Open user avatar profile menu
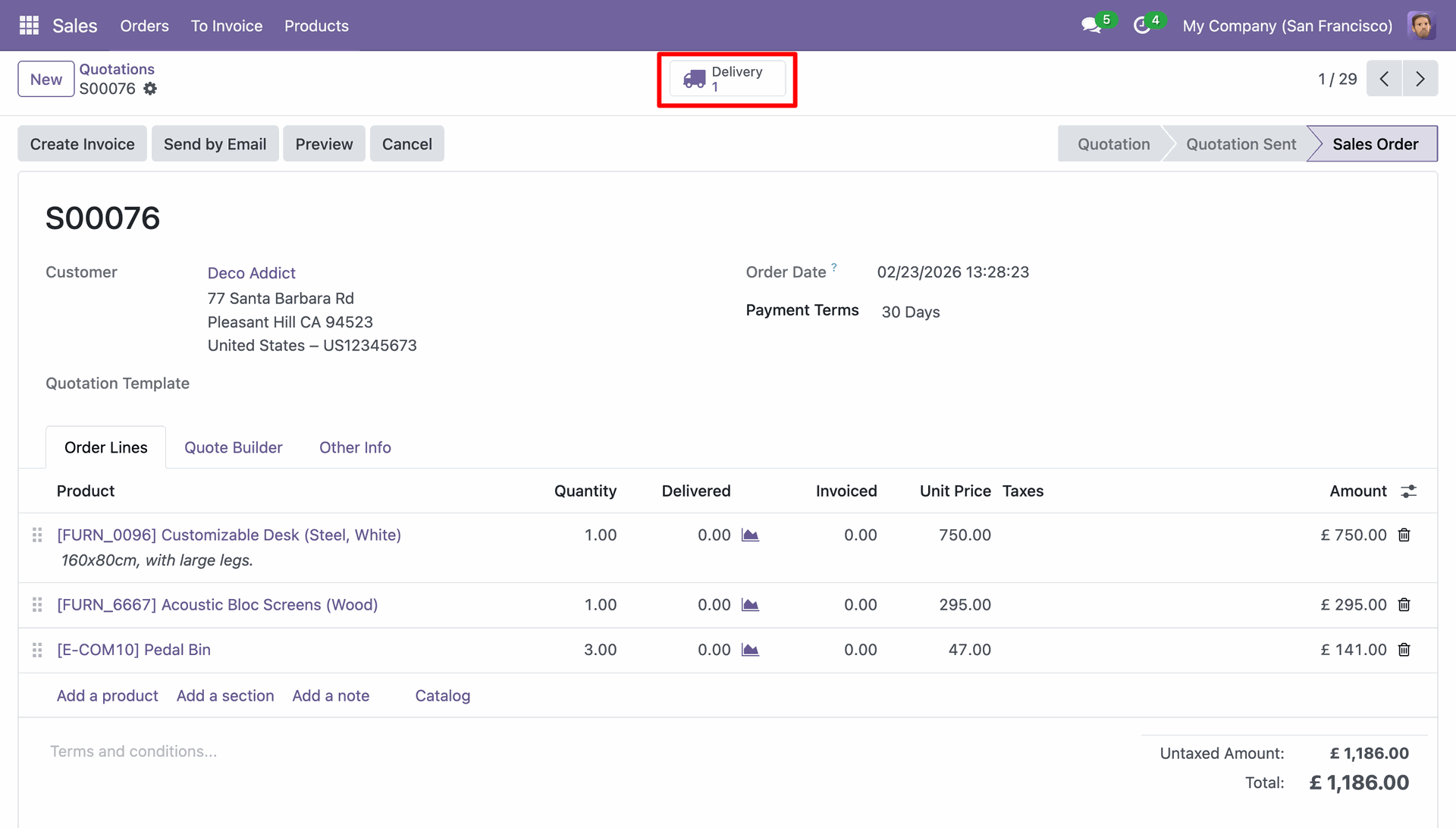The height and width of the screenshot is (828, 1456). point(1421,25)
